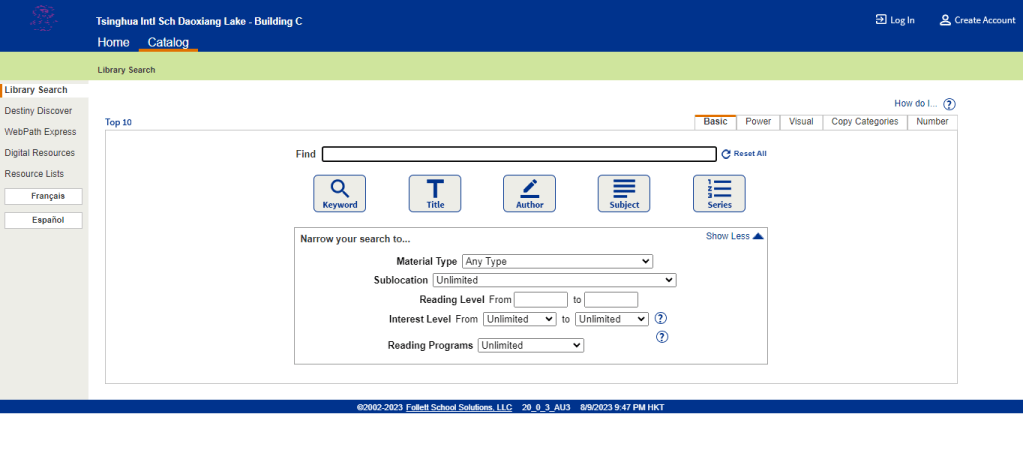Collapse filters with Show Less

click(x=734, y=237)
